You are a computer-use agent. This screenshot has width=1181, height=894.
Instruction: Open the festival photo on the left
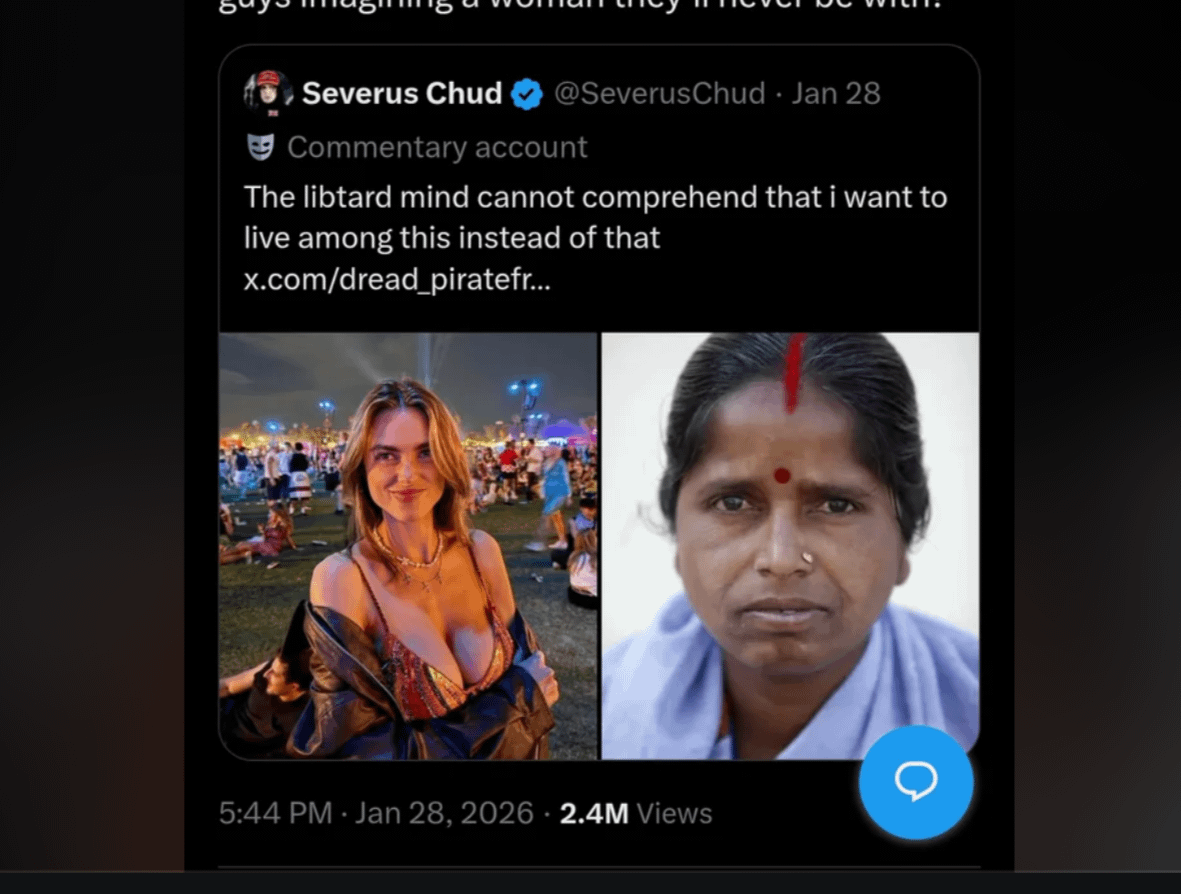[x=408, y=546]
